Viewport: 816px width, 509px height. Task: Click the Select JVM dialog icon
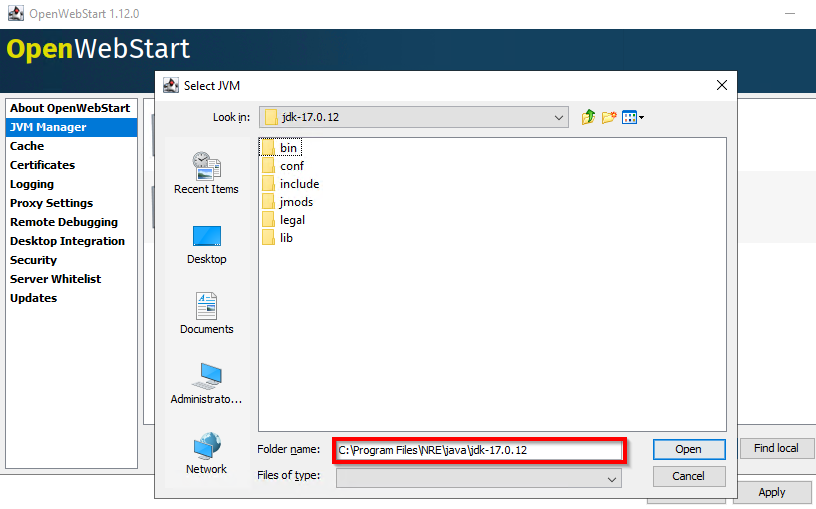tap(171, 85)
